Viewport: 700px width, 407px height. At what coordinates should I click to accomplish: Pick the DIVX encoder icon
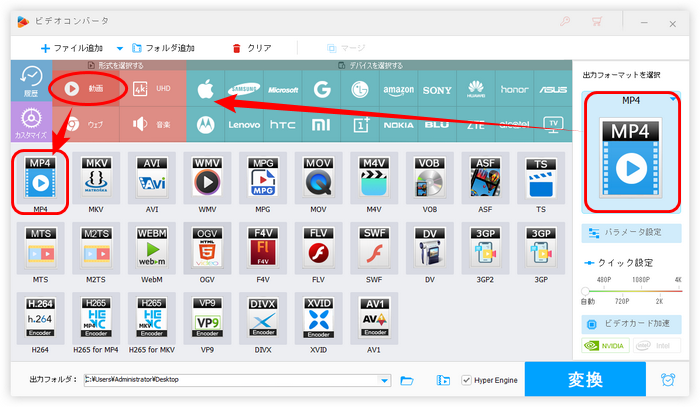click(x=263, y=318)
